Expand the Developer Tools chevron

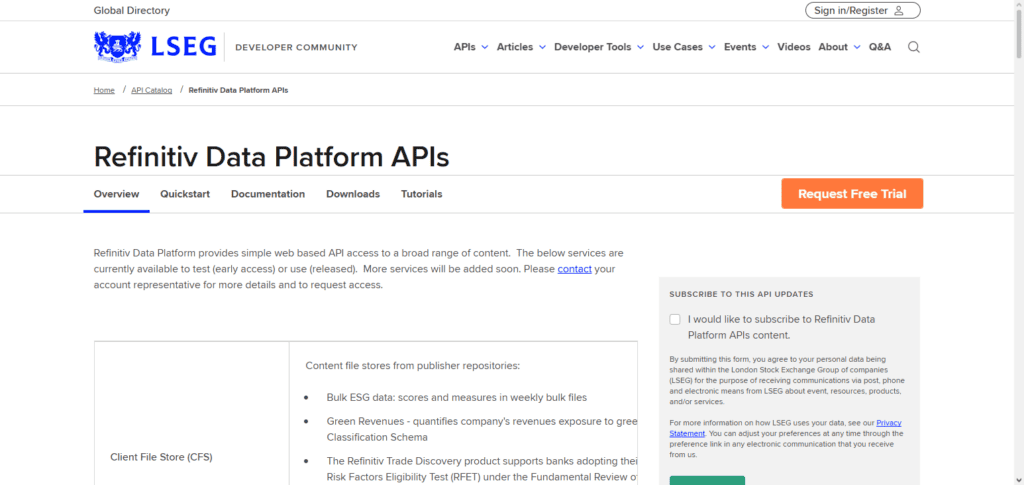(x=640, y=48)
